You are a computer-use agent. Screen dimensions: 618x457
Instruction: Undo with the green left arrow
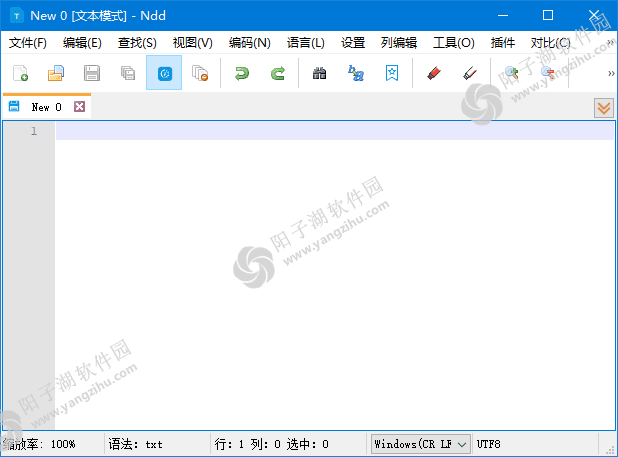(x=242, y=73)
